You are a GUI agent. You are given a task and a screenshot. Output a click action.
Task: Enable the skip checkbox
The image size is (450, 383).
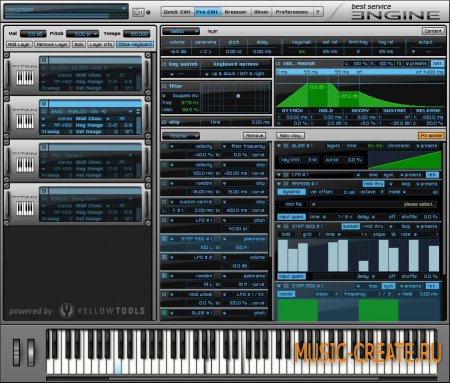pos(164,122)
